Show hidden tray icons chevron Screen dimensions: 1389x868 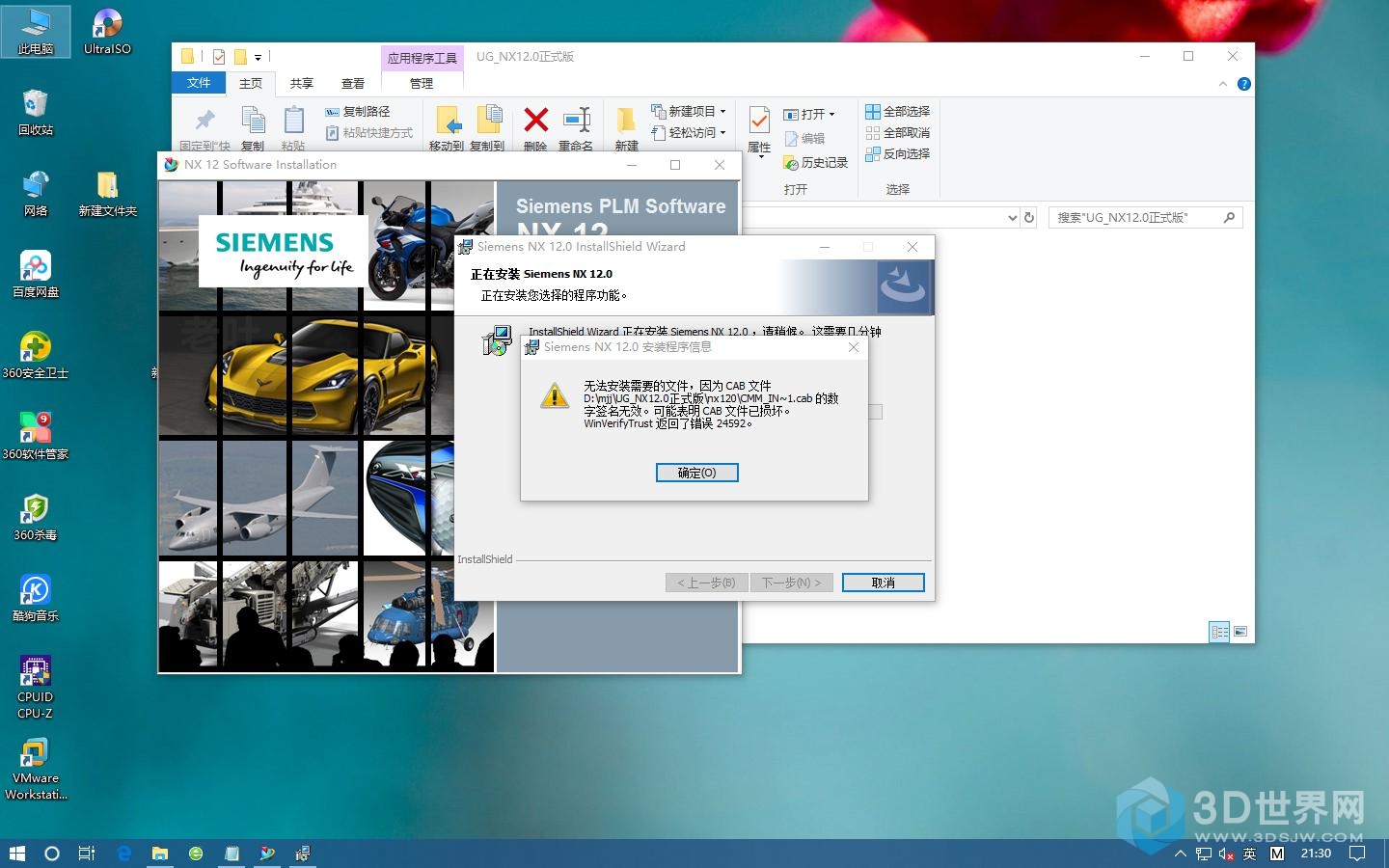1181,854
